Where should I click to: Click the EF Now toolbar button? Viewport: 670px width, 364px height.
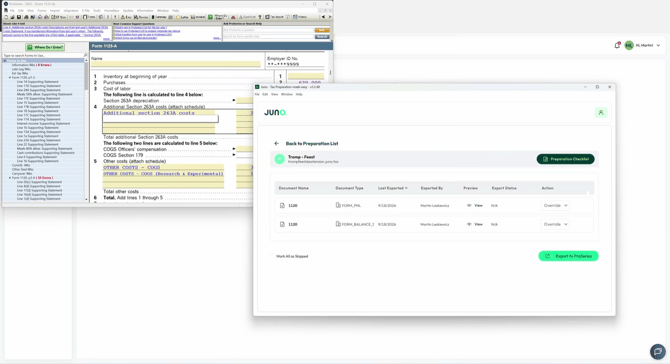59,17
